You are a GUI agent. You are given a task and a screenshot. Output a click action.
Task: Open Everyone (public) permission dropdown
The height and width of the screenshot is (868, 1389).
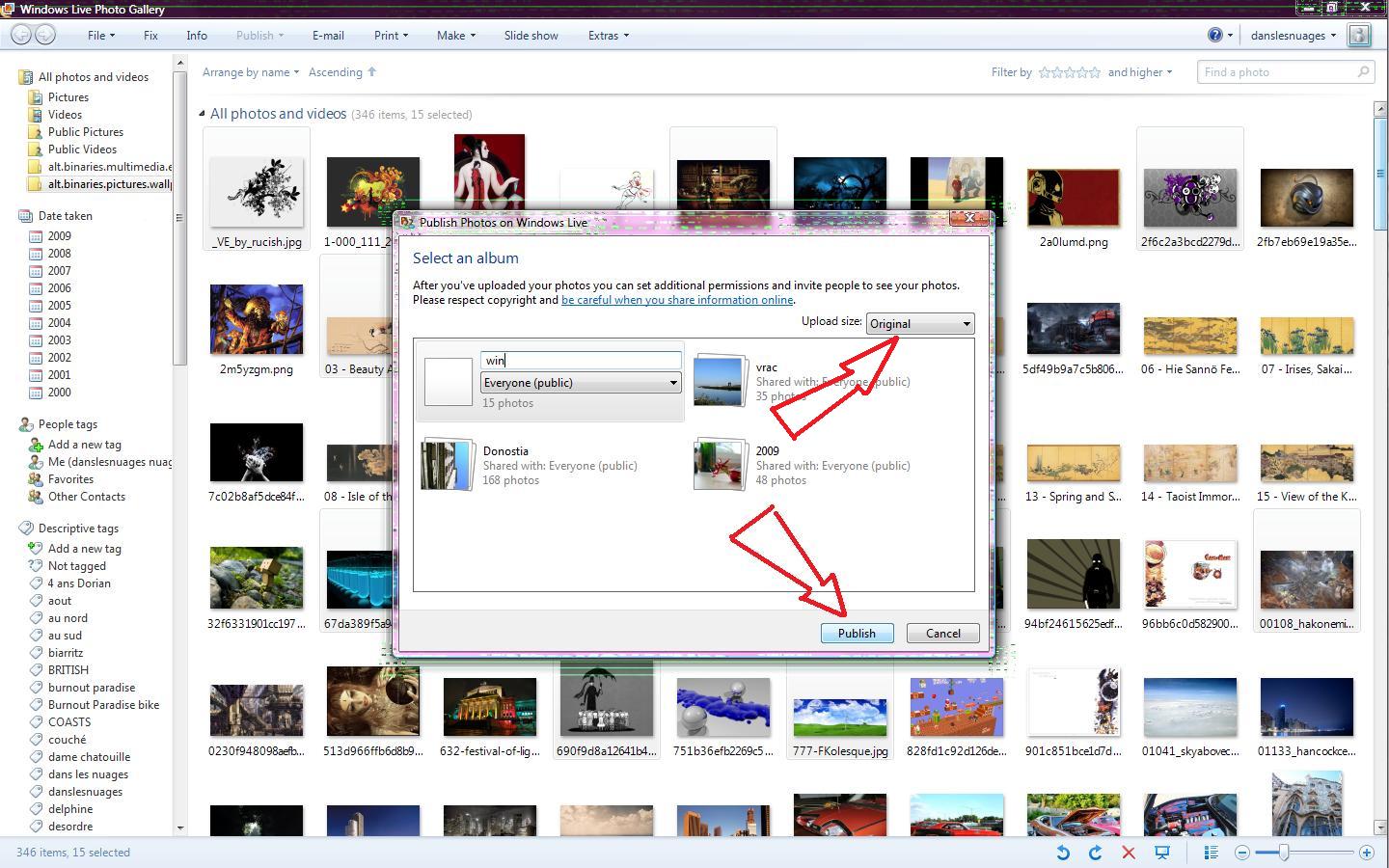pos(581,383)
